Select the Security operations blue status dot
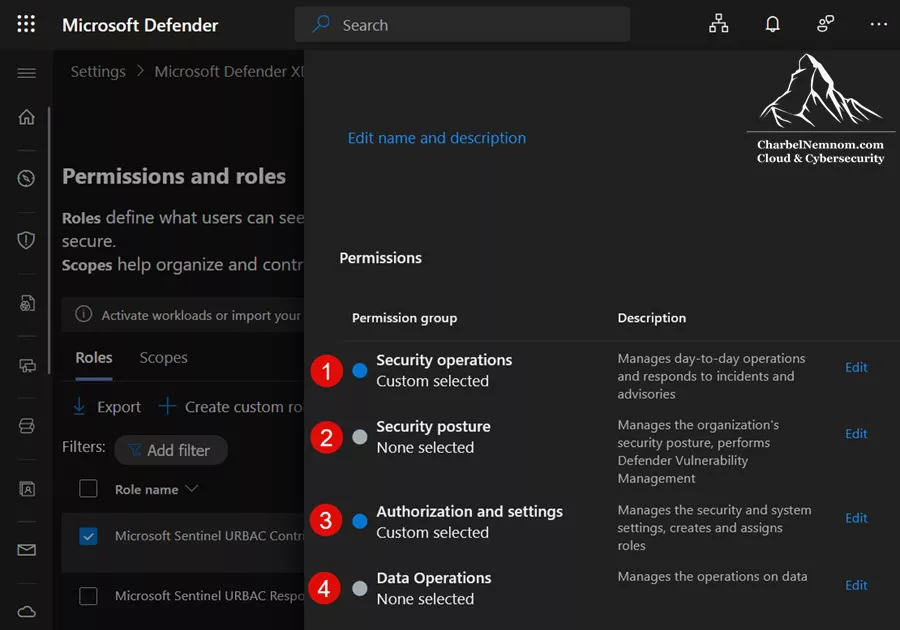The image size is (900, 630). point(360,371)
